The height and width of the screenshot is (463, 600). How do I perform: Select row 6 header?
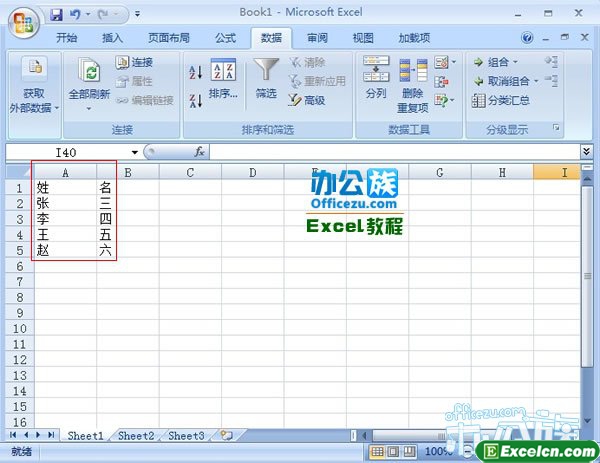20,266
